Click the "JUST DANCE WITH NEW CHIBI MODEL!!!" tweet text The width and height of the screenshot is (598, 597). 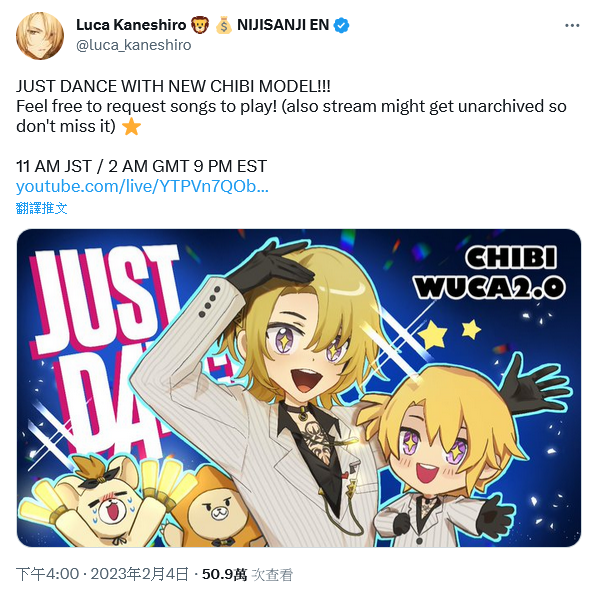tap(173, 86)
